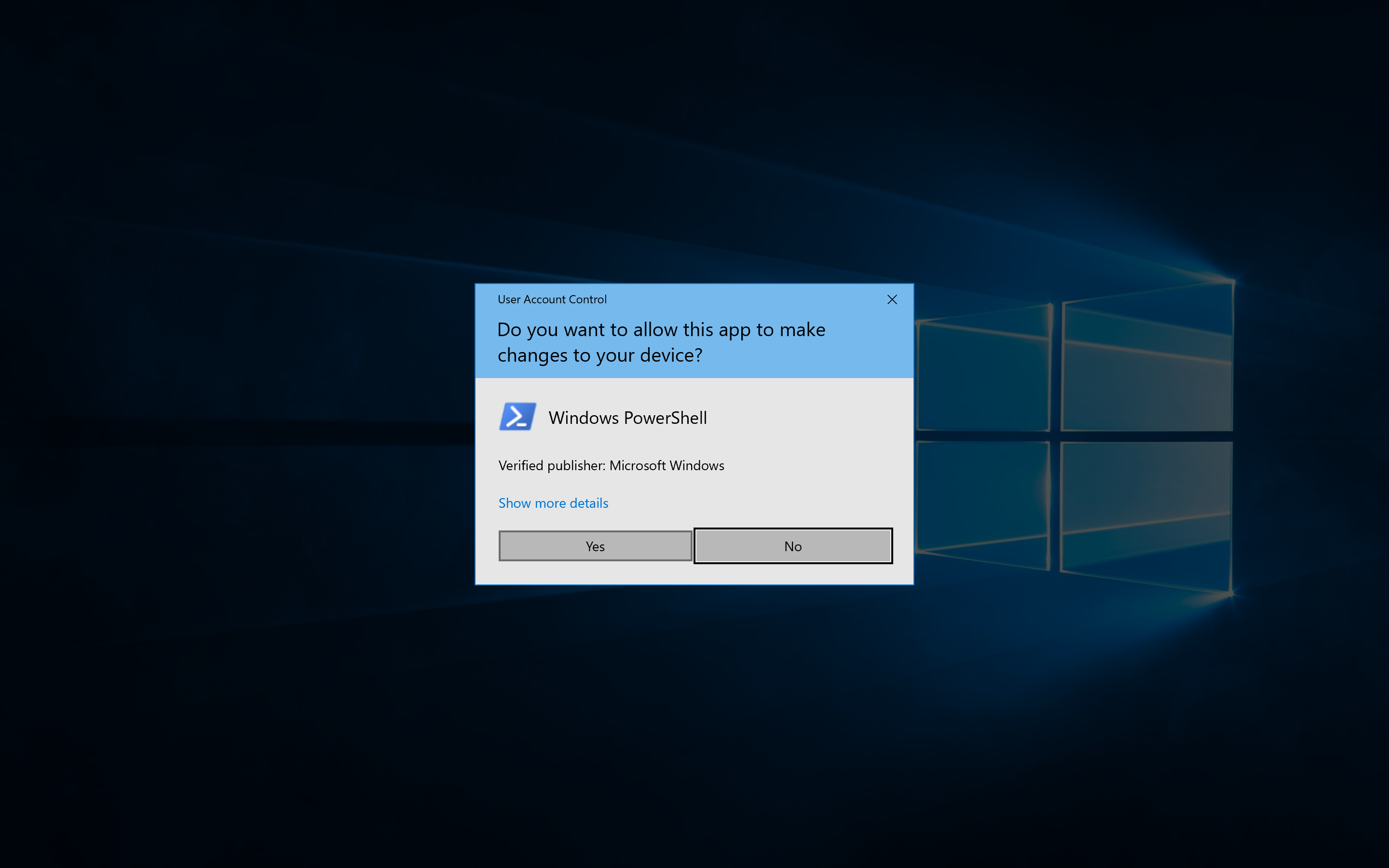Click the Windows PowerShell icon
The image size is (1389, 868).
click(x=517, y=417)
